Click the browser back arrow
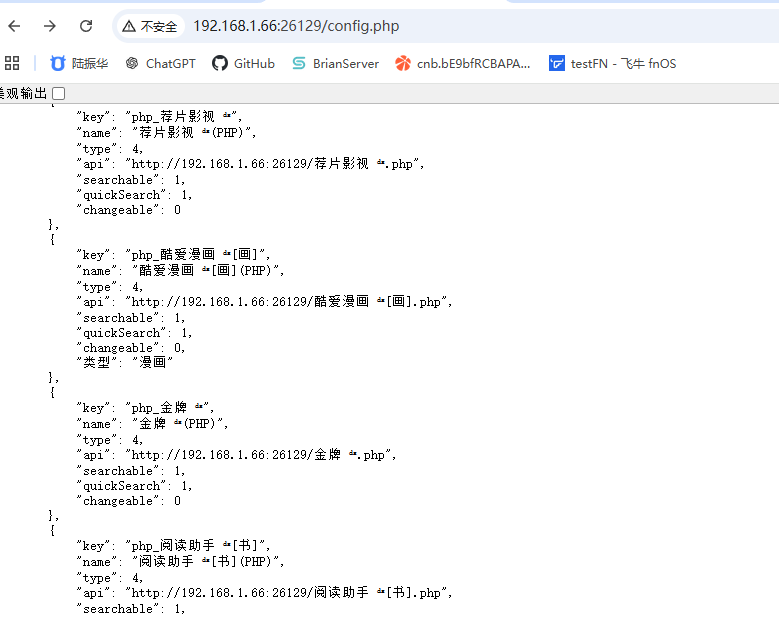This screenshot has width=779, height=617. tap(15, 26)
